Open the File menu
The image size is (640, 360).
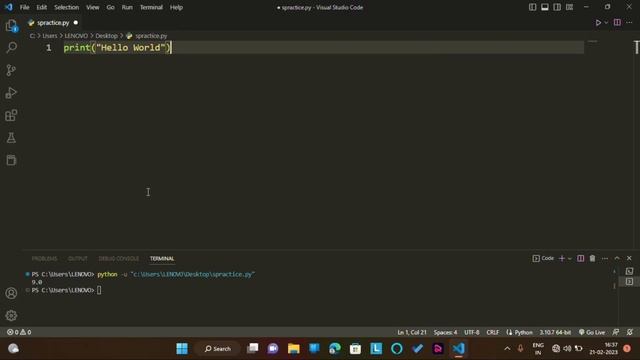(24, 7)
